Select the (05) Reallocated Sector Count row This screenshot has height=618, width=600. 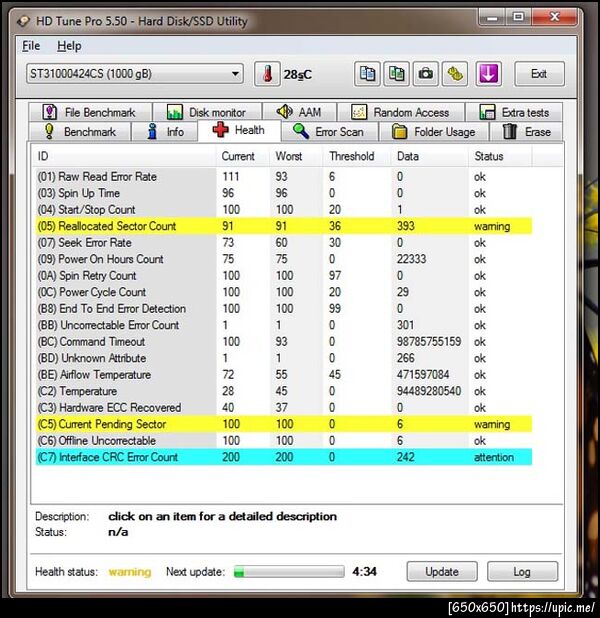[283, 226]
